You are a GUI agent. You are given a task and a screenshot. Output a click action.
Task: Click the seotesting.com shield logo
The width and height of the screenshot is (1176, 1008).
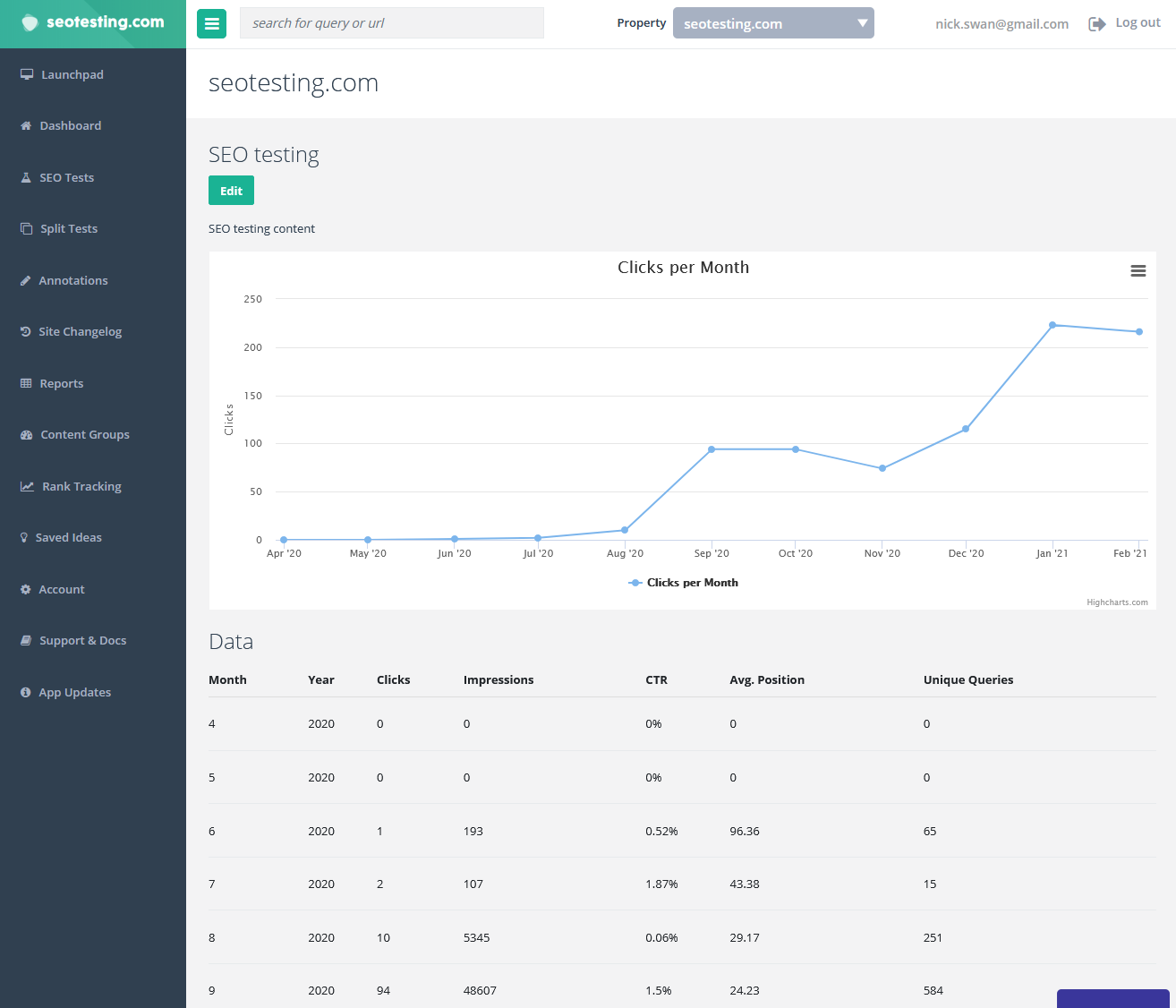[30, 22]
